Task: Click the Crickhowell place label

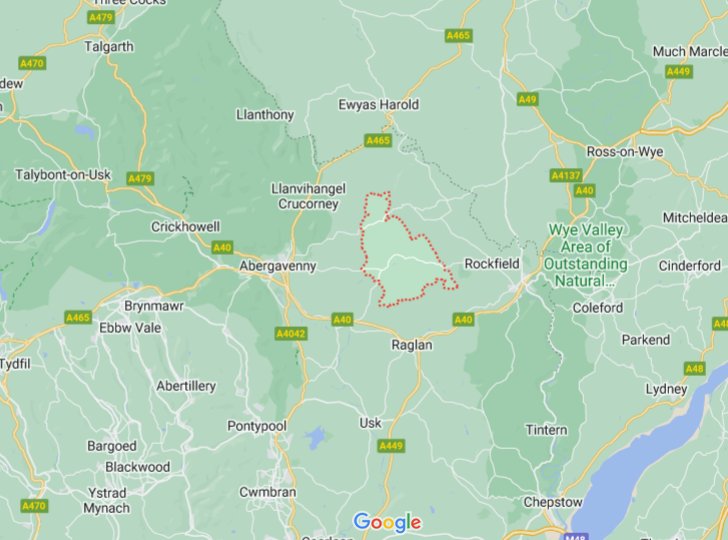Action: [x=186, y=227]
